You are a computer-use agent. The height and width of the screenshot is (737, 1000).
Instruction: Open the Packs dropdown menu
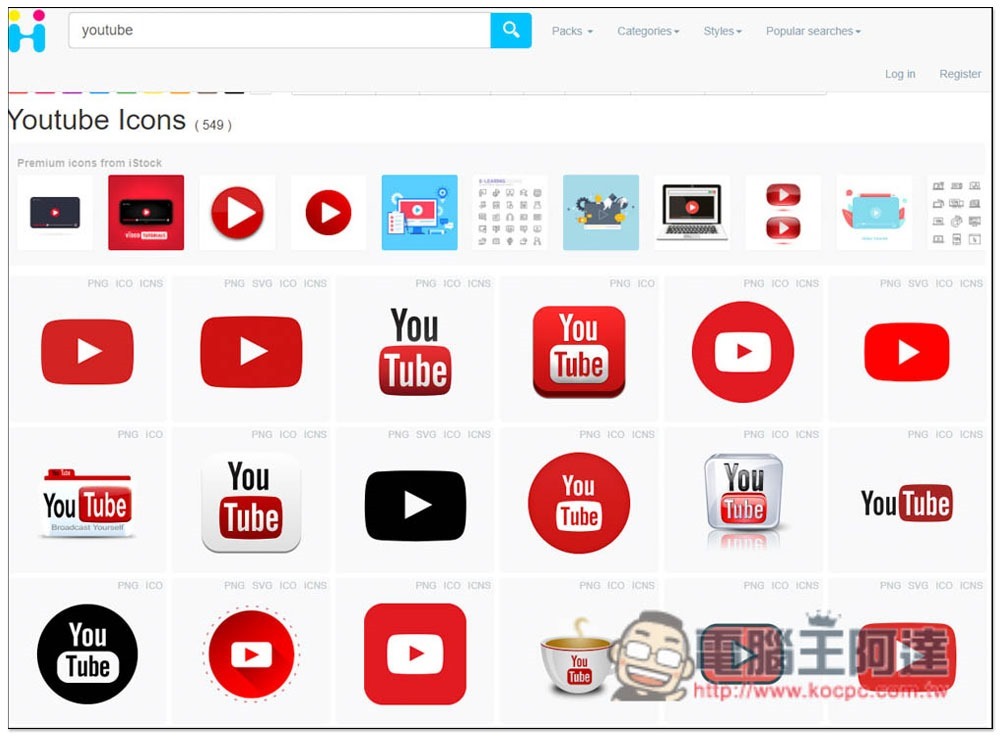click(572, 31)
